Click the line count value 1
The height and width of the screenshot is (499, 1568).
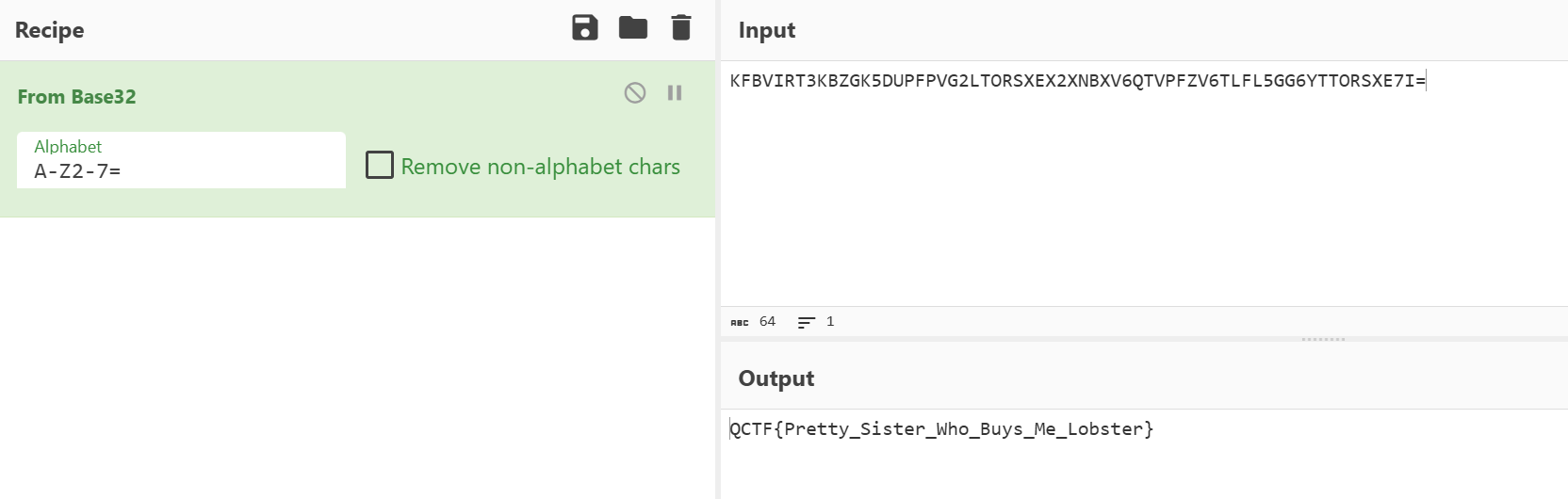coord(830,322)
